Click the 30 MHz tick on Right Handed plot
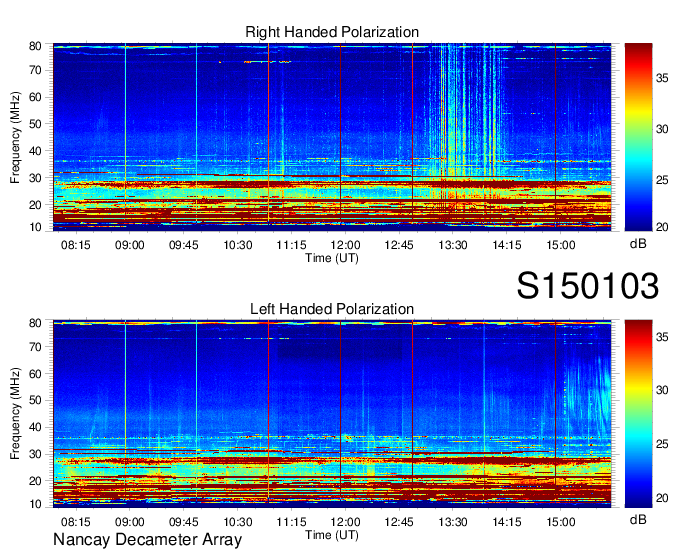 tap(35, 178)
